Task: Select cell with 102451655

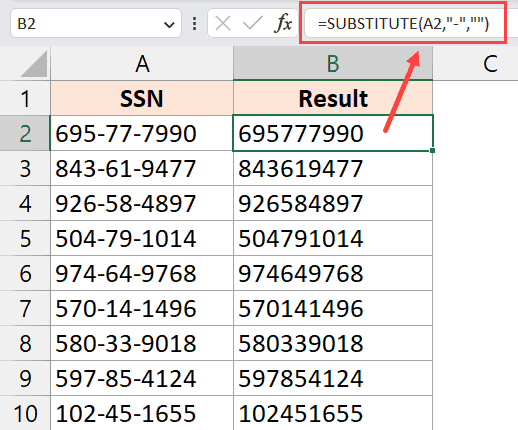Action: click(x=333, y=413)
